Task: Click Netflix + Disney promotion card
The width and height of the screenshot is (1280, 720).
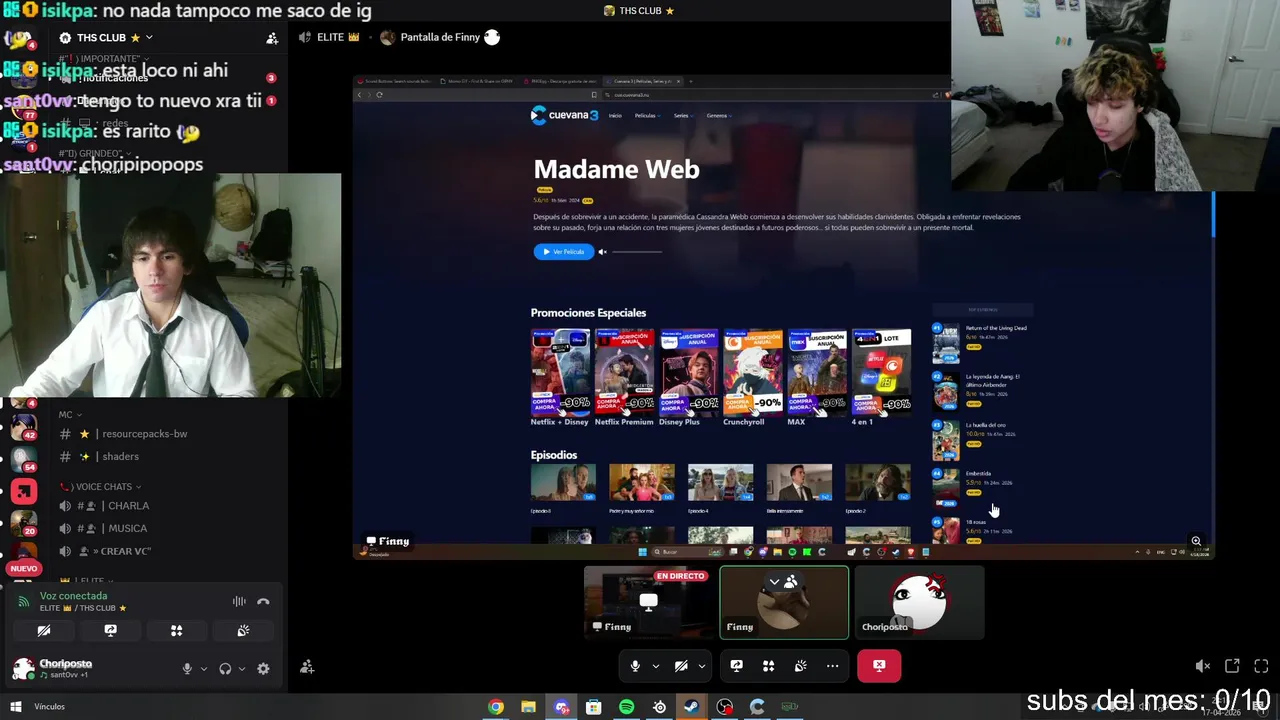Action: coord(560,377)
